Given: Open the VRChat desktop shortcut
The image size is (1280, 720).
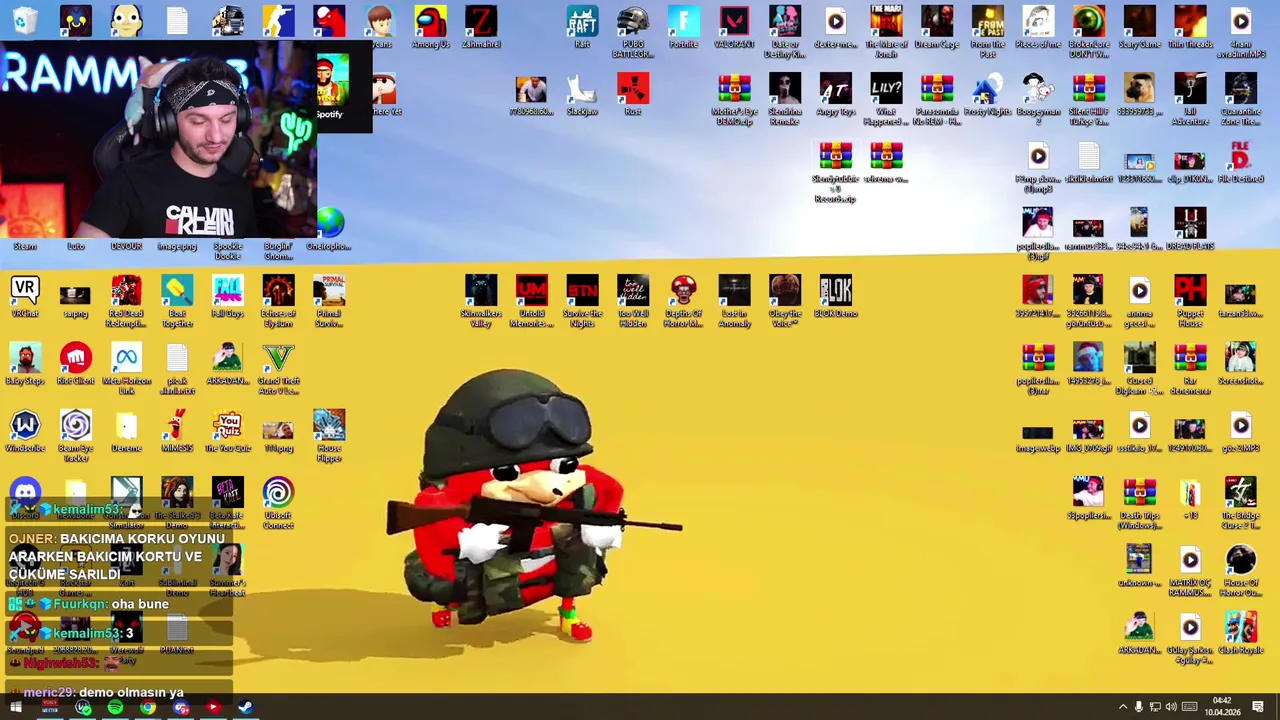Looking at the screenshot, I should point(25,297).
